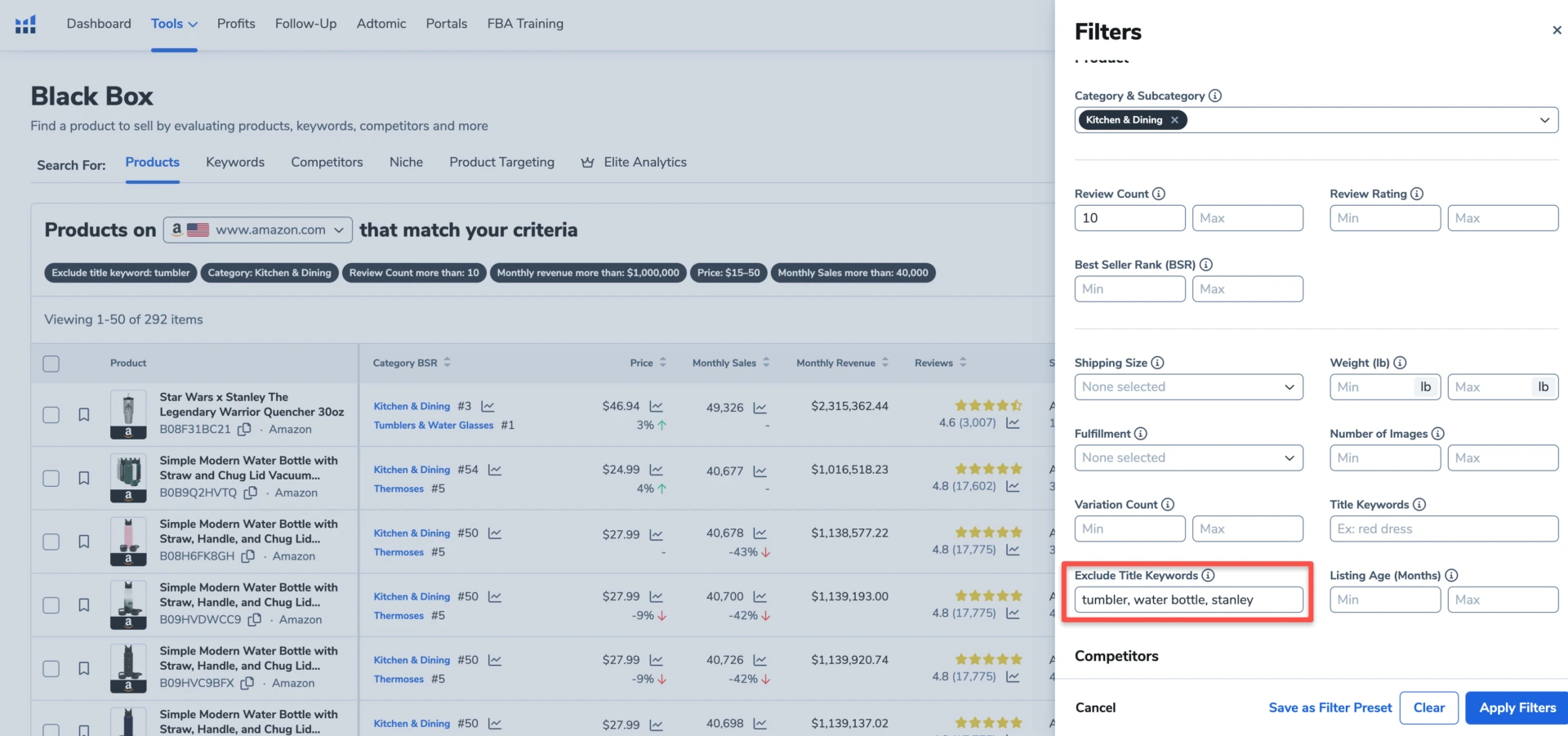Switch to the Product Targeting tab

pyautogui.click(x=501, y=163)
